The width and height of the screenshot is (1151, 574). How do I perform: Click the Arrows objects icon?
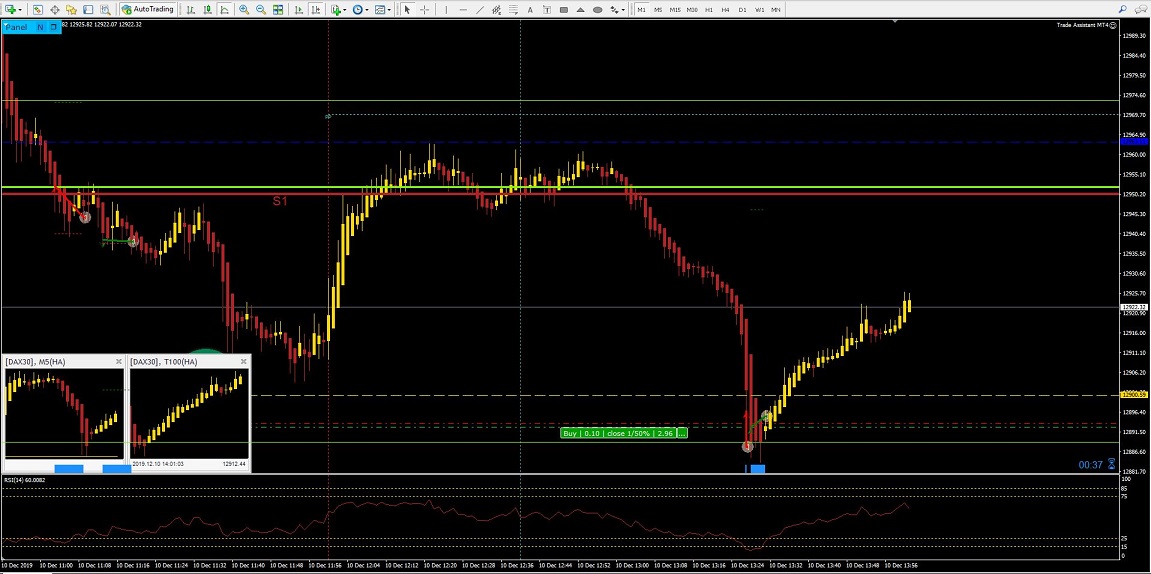point(614,10)
